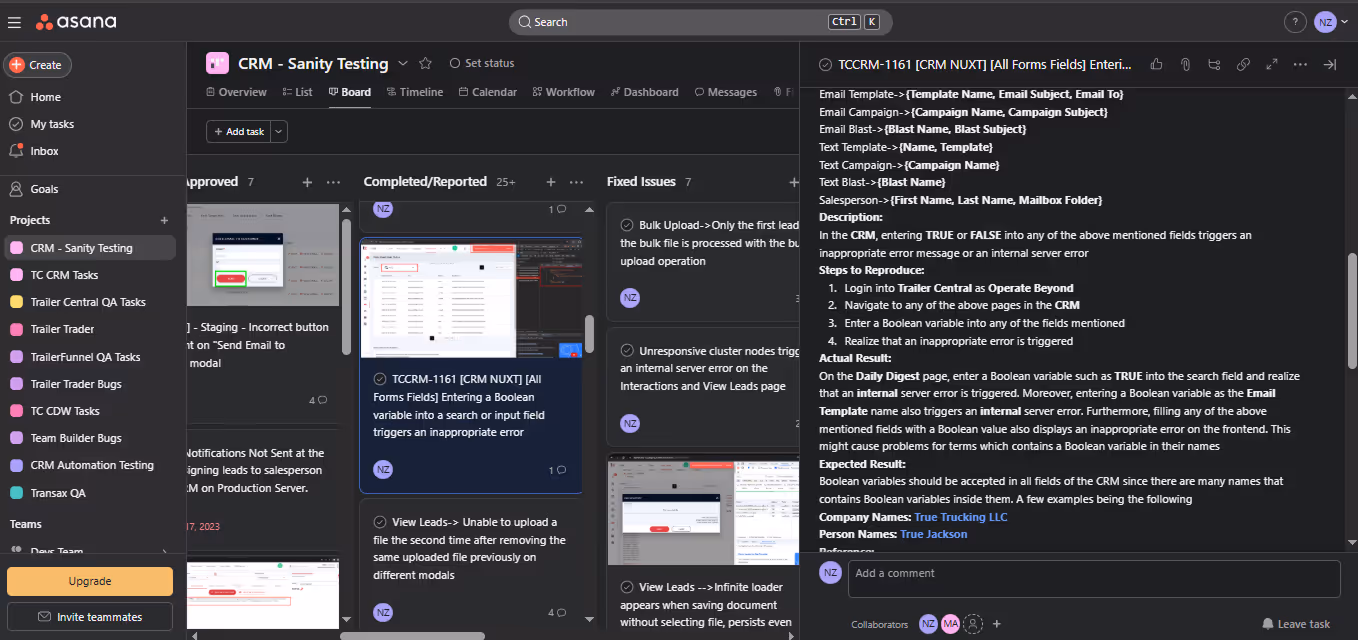The height and width of the screenshot is (640, 1358).
Task: Open the Asana logo home link
Action: point(76,21)
